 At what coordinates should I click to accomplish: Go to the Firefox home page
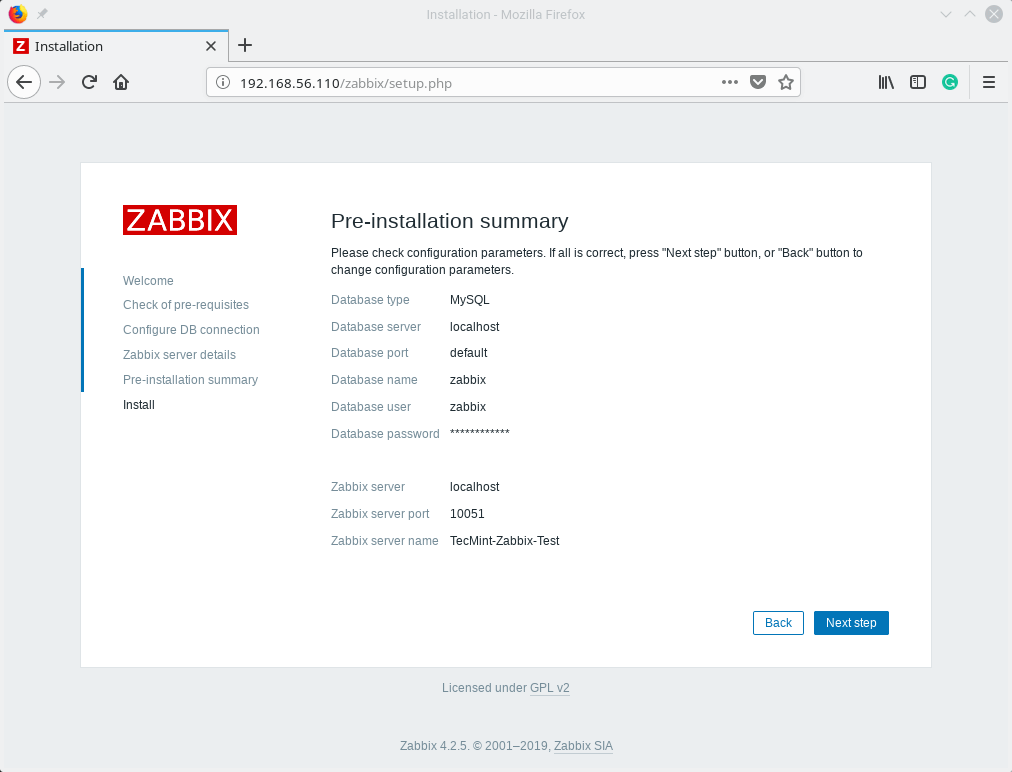pyautogui.click(x=121, y=82)
